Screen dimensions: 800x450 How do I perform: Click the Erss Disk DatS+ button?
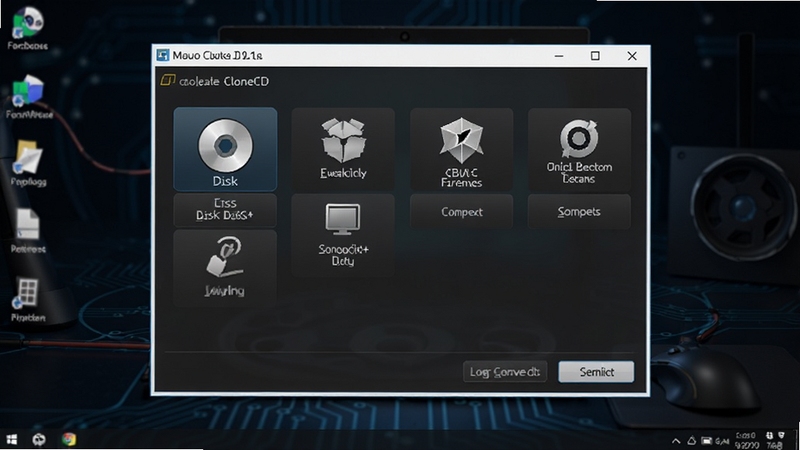point(225,209)
